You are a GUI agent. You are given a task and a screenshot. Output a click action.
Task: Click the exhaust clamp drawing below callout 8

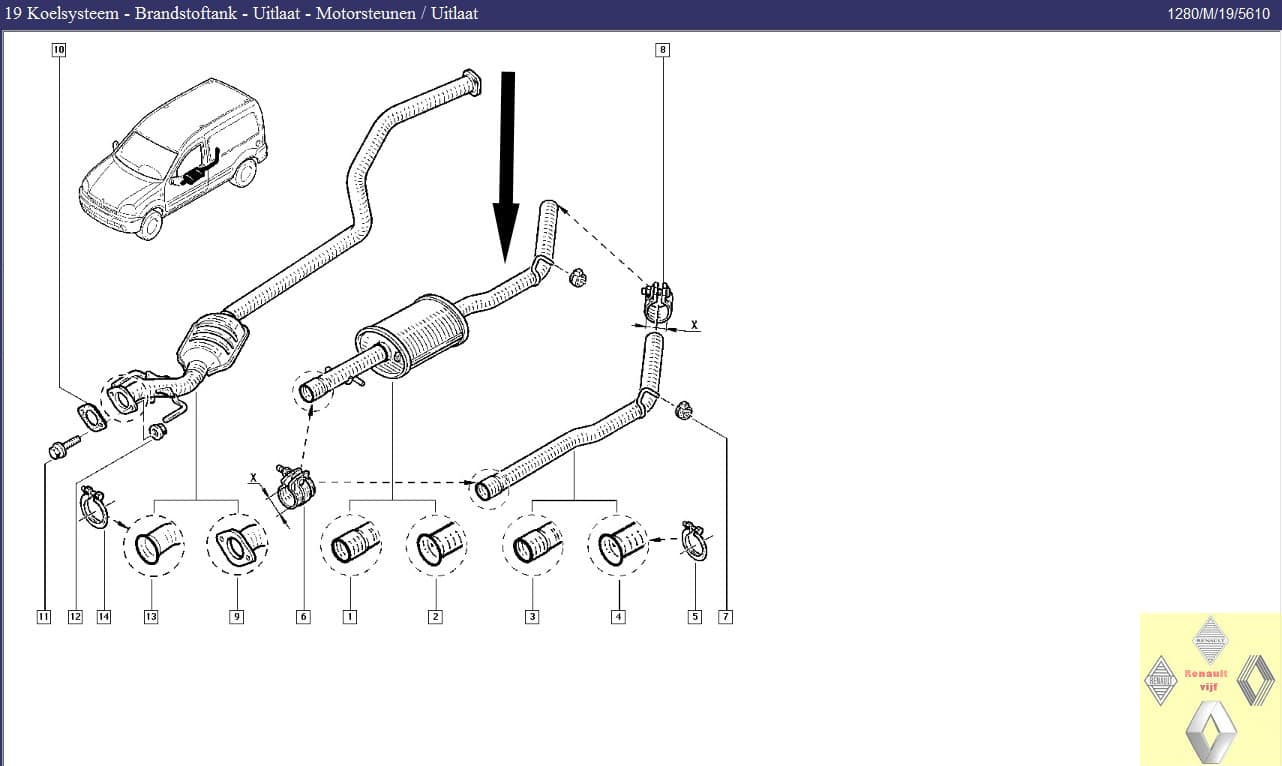pos(657,304)
